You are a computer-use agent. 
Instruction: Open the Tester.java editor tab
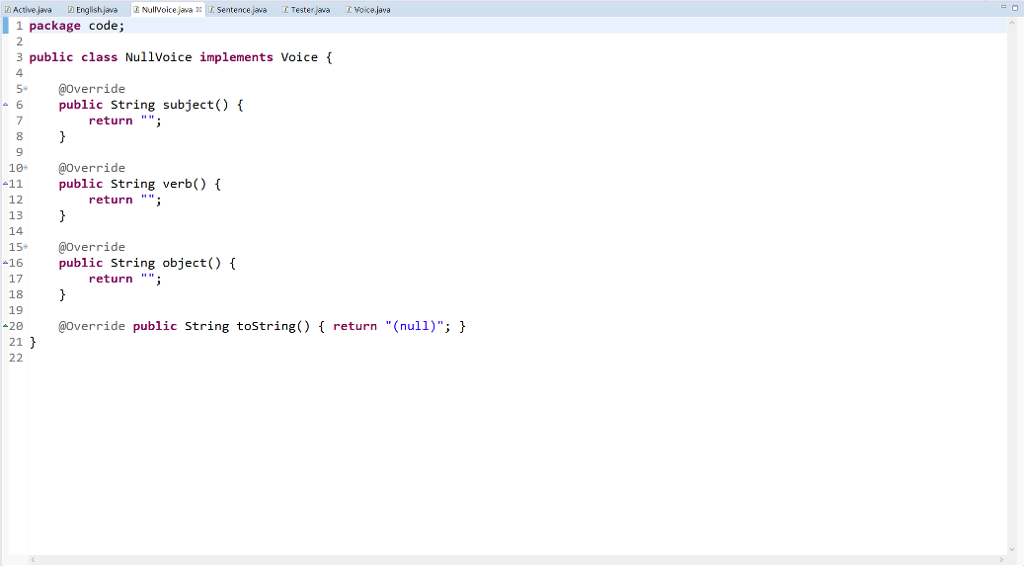coord(306,10)
